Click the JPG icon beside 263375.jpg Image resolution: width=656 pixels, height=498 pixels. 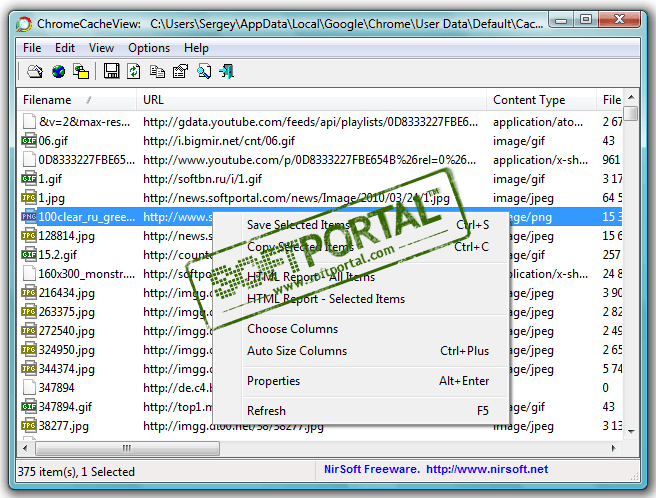click(28, 312)
